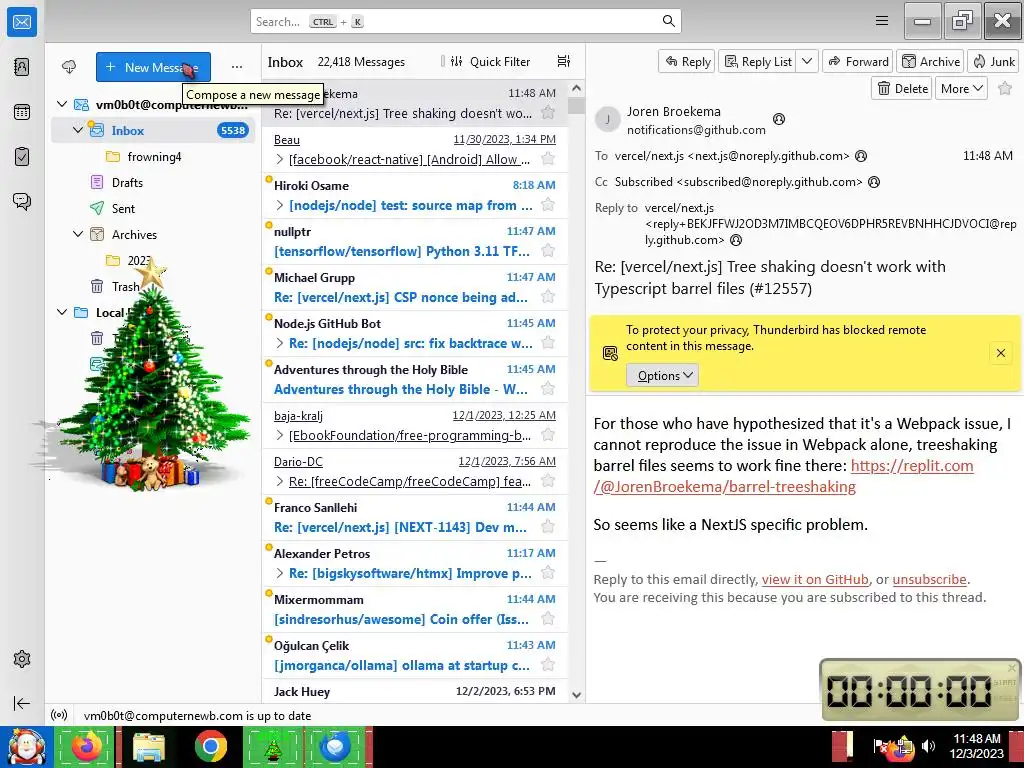Expand the Hiroki Osame thread
1024x768 pixels.
click(x=280, y=205)
